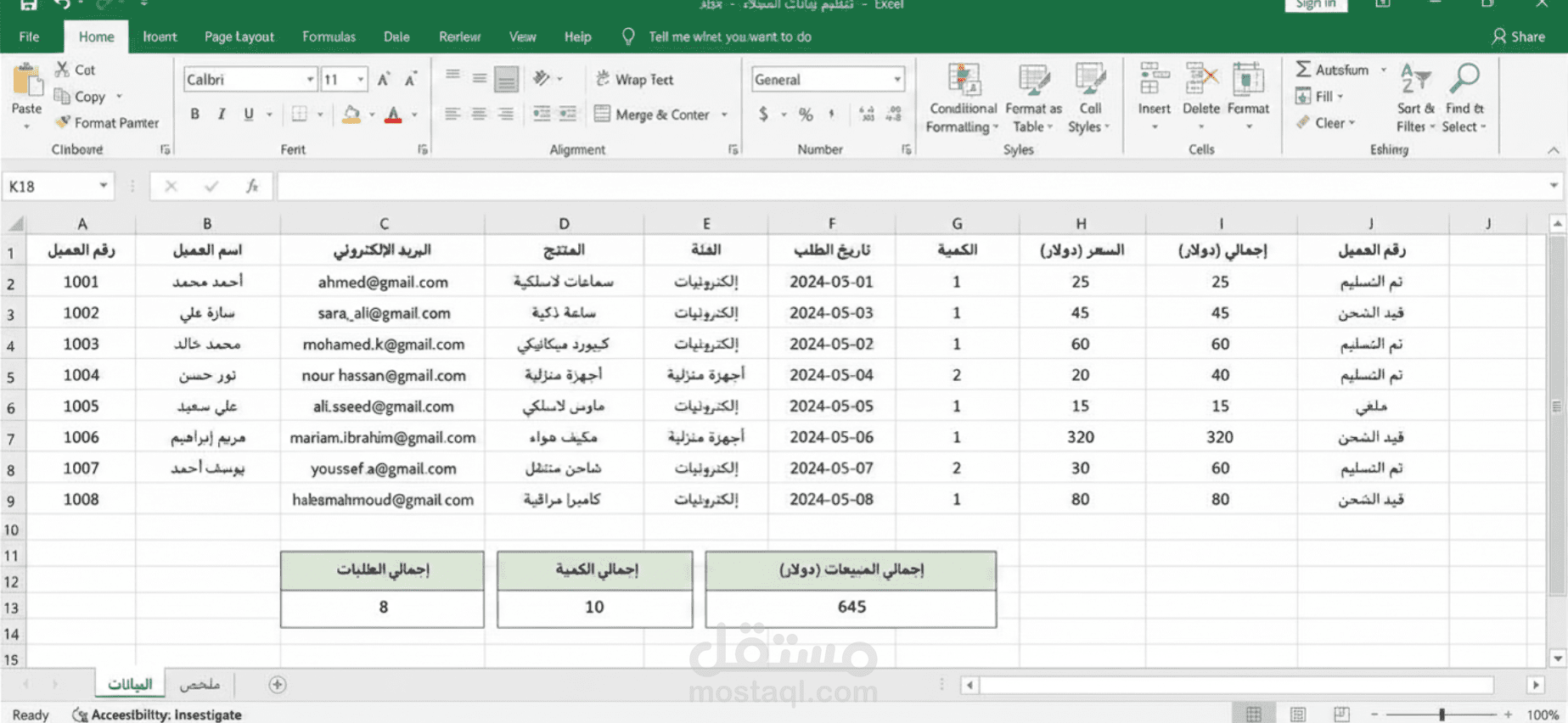The height and width of the screenshot is (723, 1568).
Task: Click Merge & Center button
Action: pyautogui.click(x=652, y=114)
